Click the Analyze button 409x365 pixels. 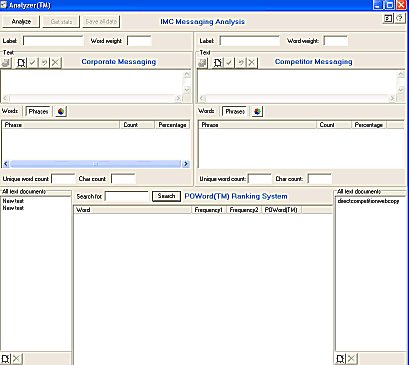pos(21,22)
